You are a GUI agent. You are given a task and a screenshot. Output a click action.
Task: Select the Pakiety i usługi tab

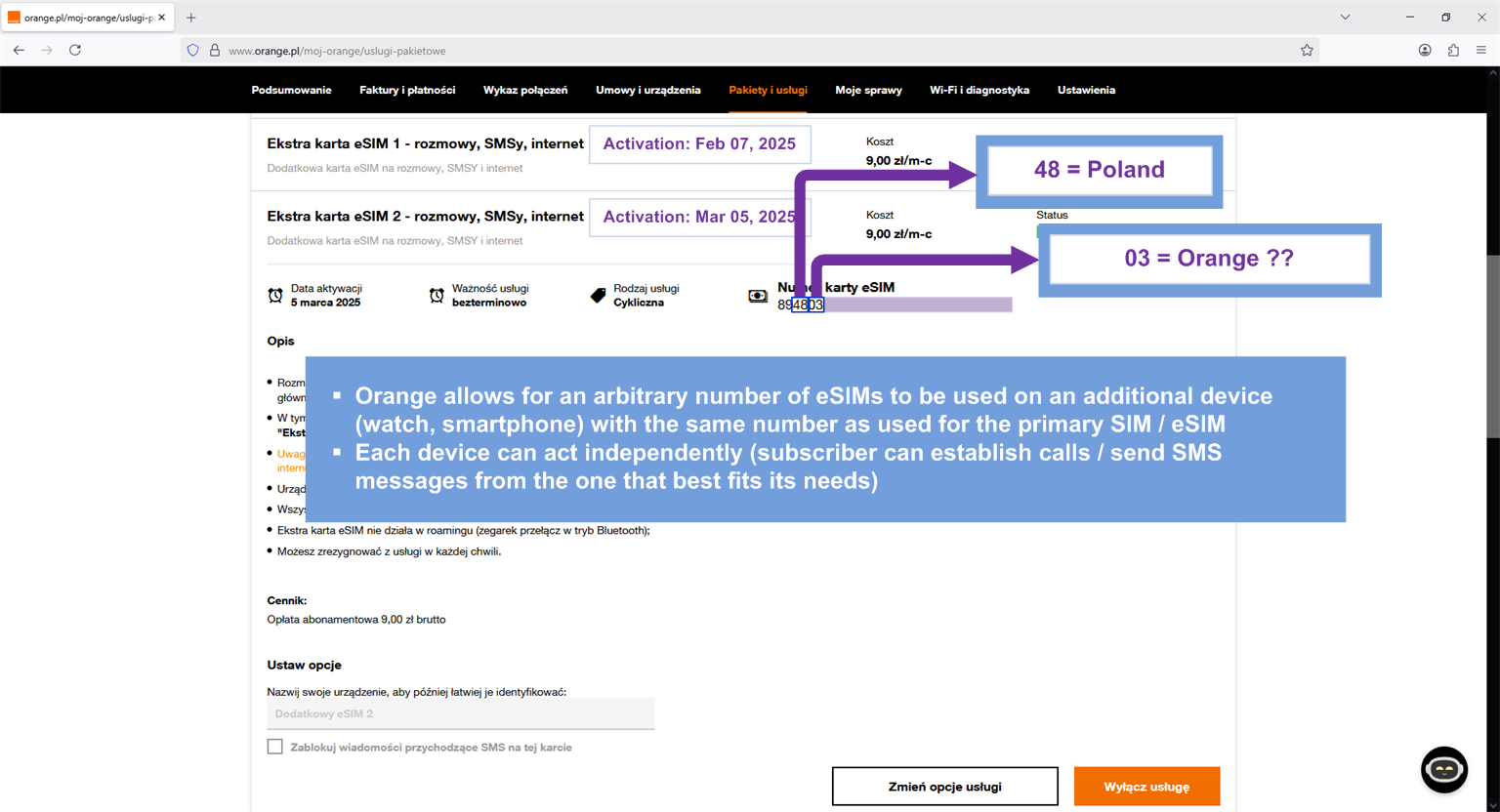coord(768,90)
